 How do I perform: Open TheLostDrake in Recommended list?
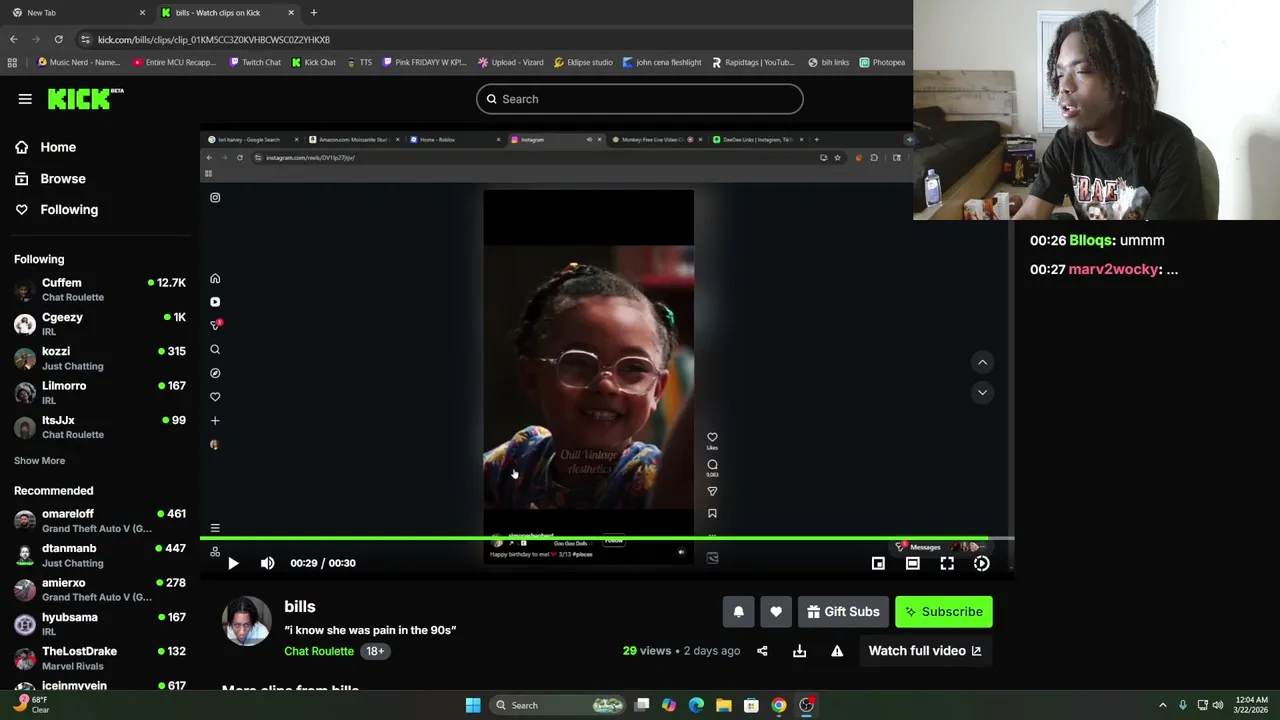(x=100, y=658)
